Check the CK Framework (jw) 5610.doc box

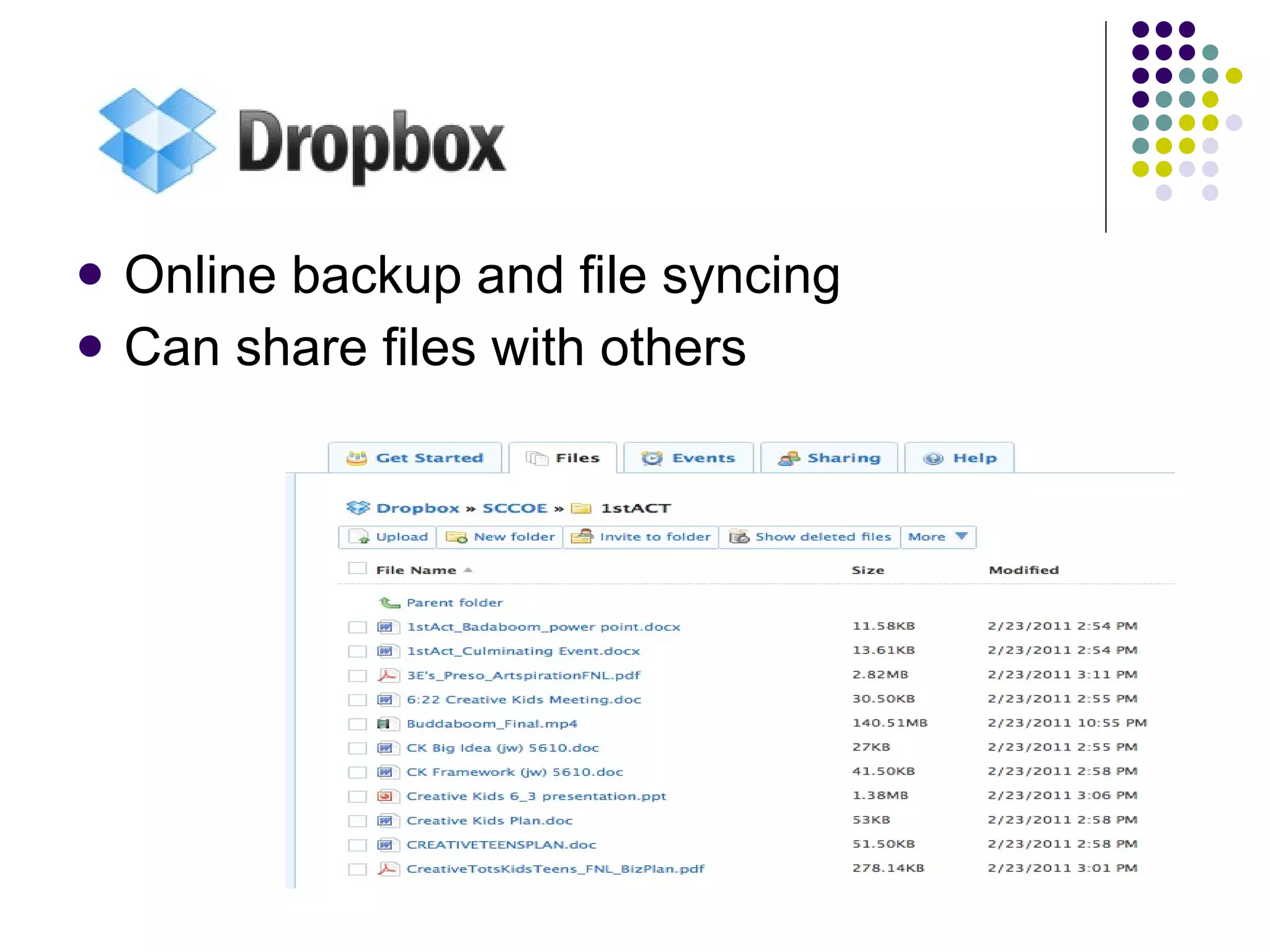[x=357, y=772]
